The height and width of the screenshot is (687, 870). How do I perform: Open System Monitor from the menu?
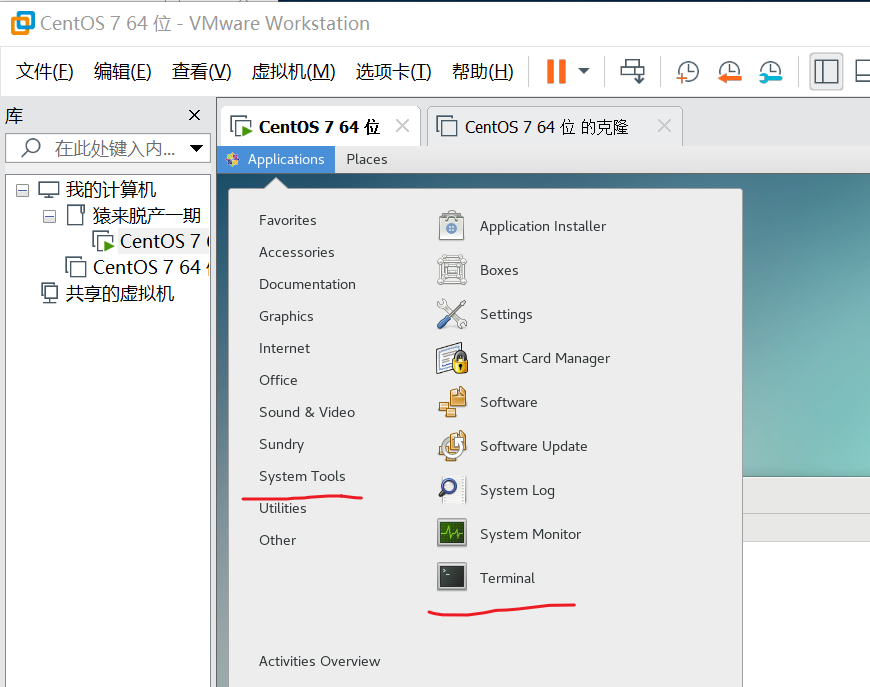click(x=452, y=534)
